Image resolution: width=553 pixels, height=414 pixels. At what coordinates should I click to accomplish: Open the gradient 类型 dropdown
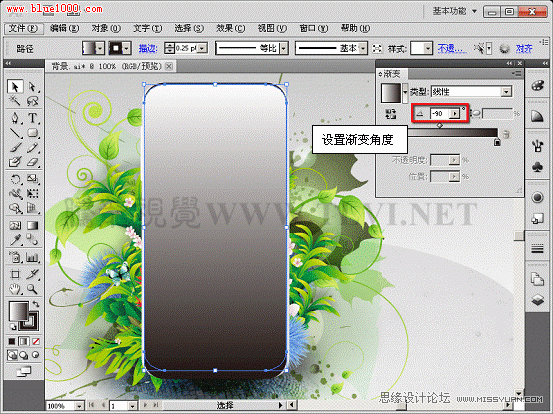click(506, 92)
